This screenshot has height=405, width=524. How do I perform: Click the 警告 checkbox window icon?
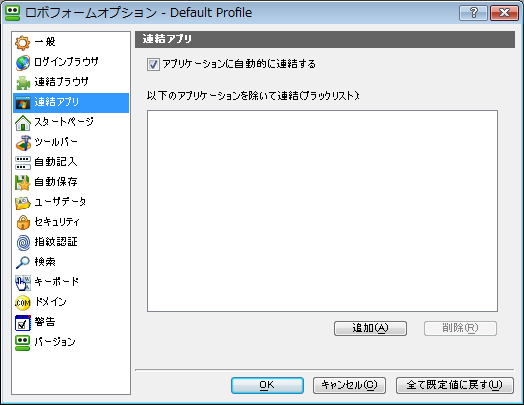pos(23,323)
